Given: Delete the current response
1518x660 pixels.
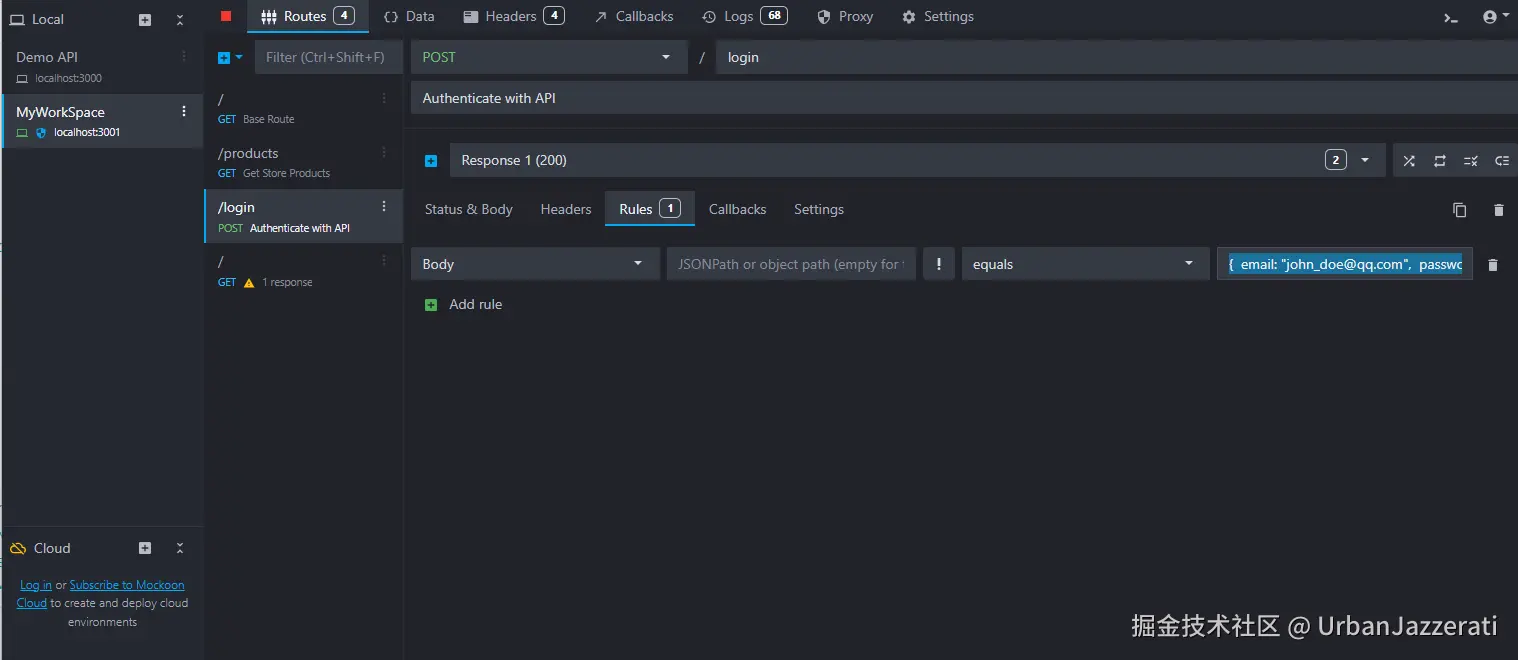Looking at the screenshot, I should (1498, 210).
